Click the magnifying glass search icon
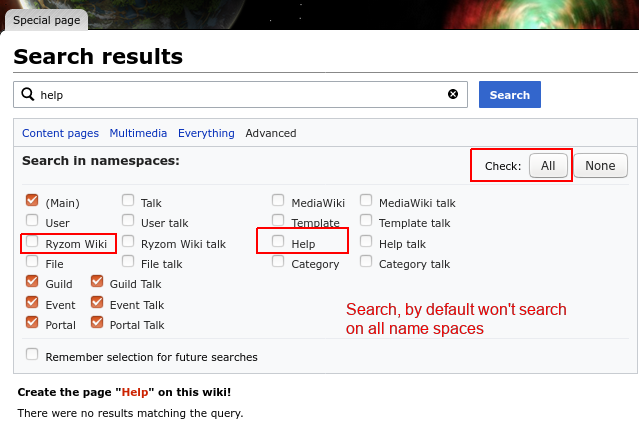The width and height of the screenshot is (639, 436). pyautogui.click(x=27, y=95)
